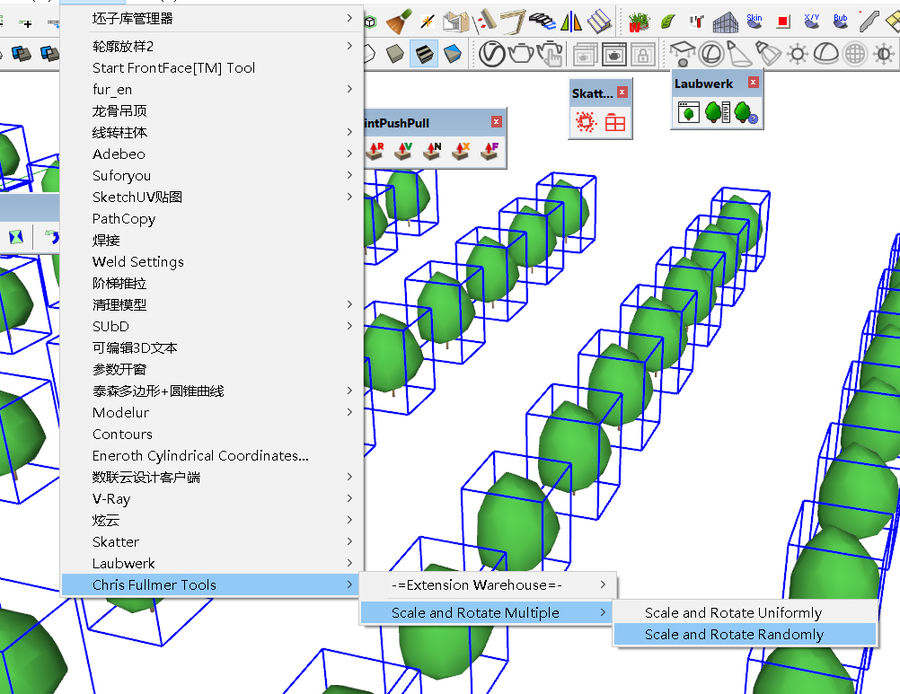Select Weld Settings menu item
Image resolution: width=900 pixels, height=694 pixels.
212,261
